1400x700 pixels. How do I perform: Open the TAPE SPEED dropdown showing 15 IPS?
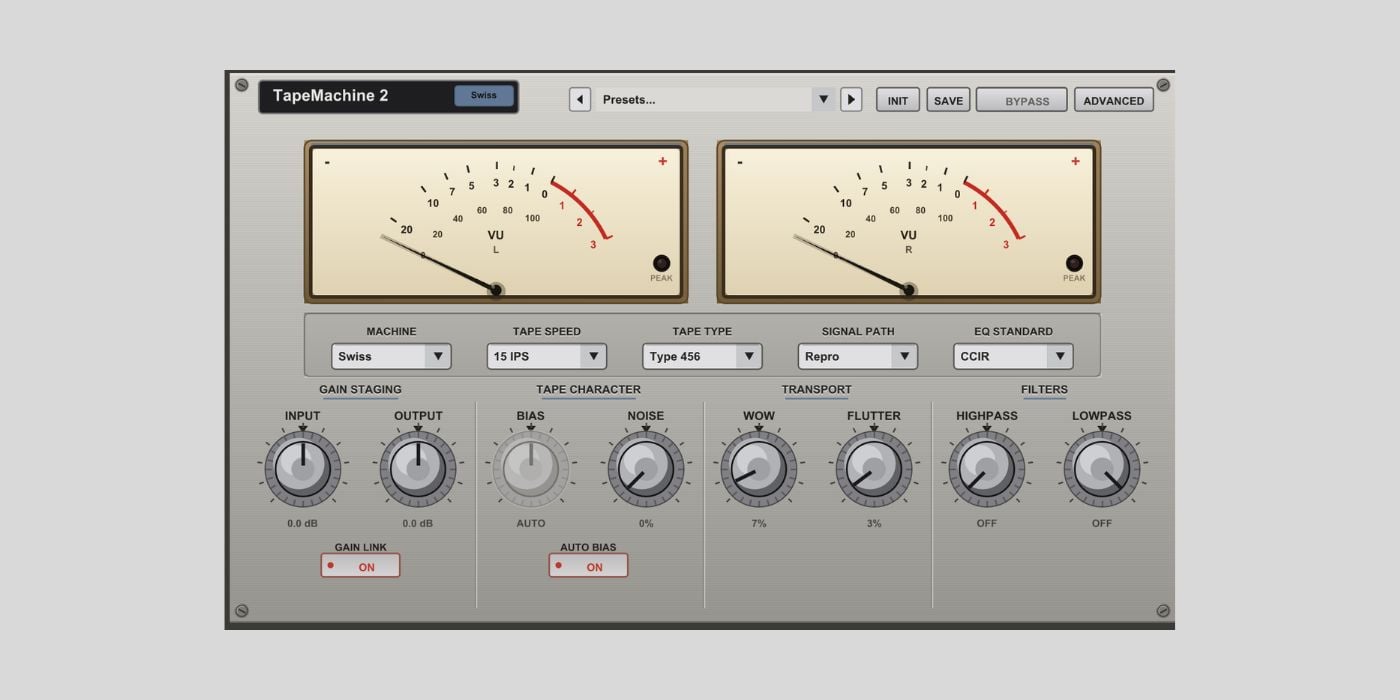[547, 356]
